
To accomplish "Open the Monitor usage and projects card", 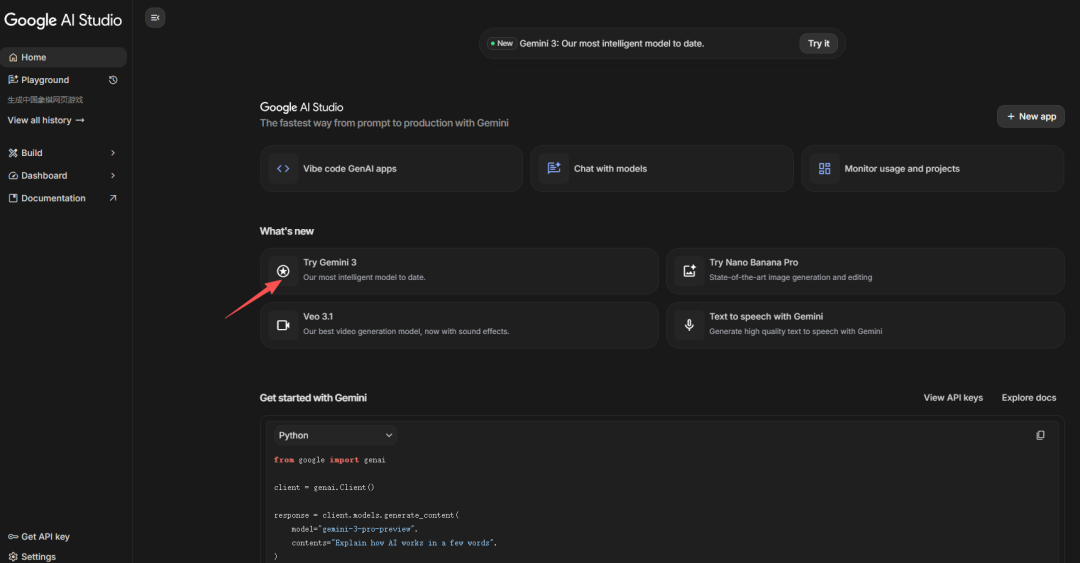I will tap(933, 169).
